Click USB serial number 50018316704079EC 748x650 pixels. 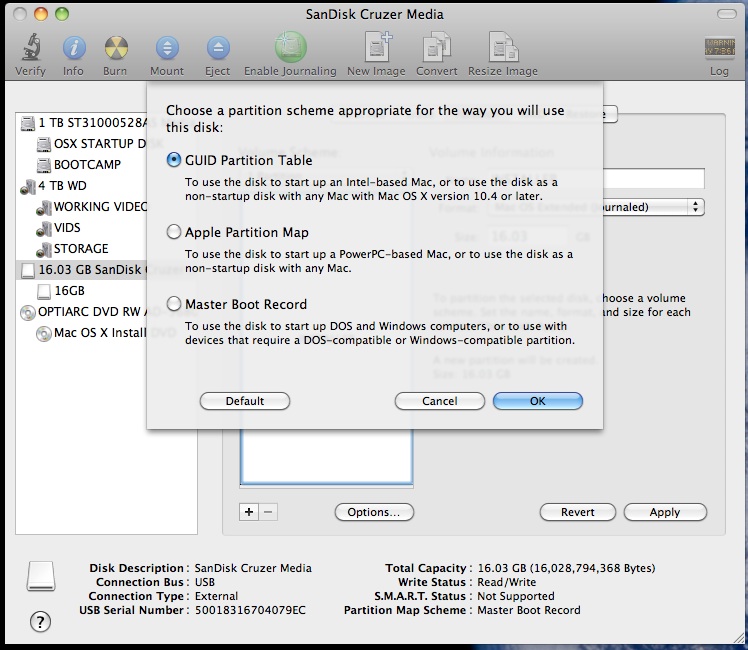coord(250,610)
